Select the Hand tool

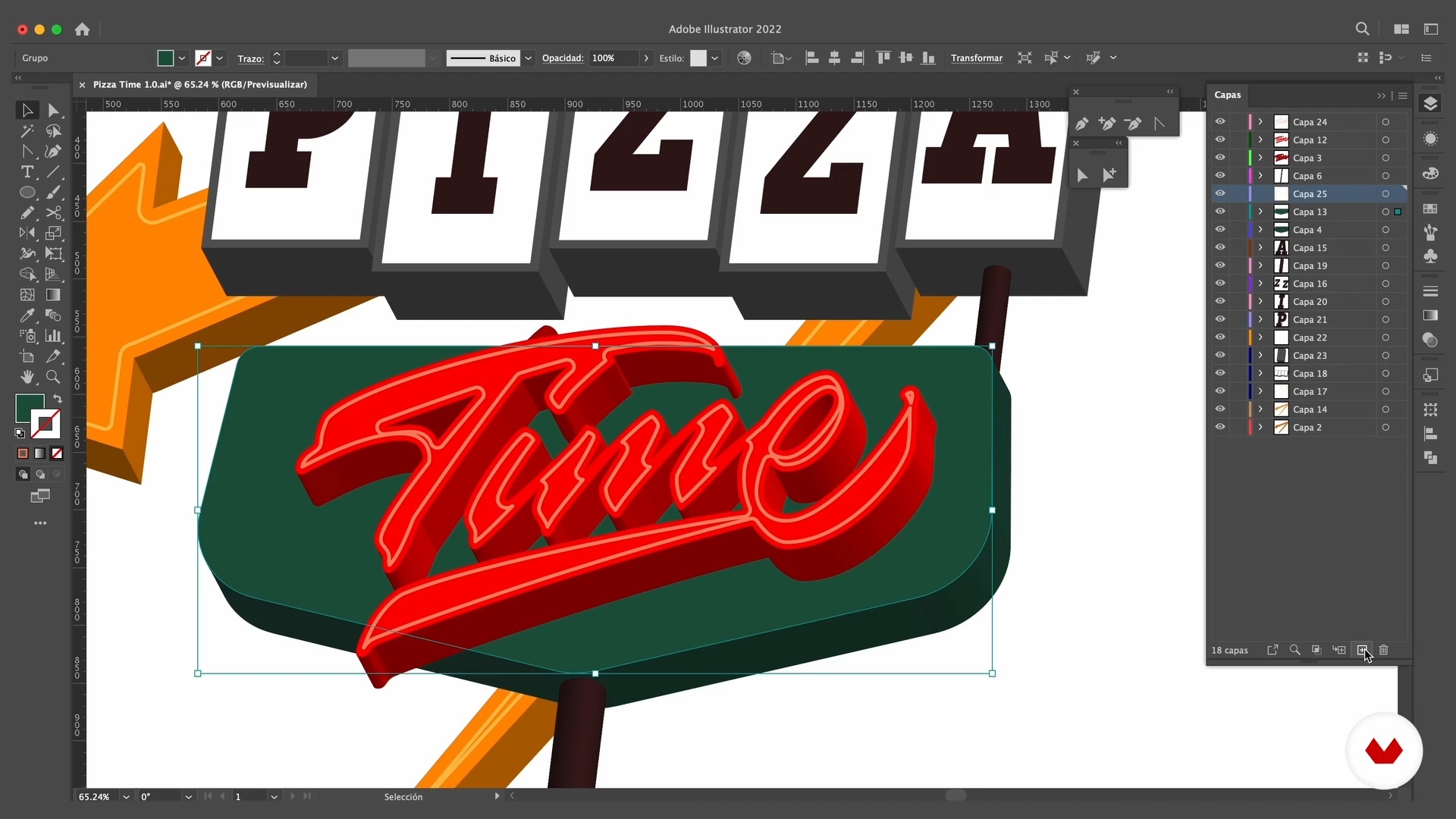click(x=27, y=376)
